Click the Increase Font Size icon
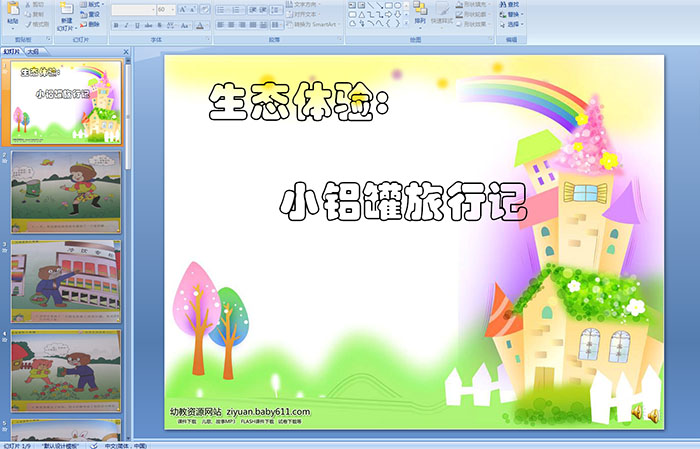Image resolution: width=700 pixels, height=449 pixels. [181, 9]
